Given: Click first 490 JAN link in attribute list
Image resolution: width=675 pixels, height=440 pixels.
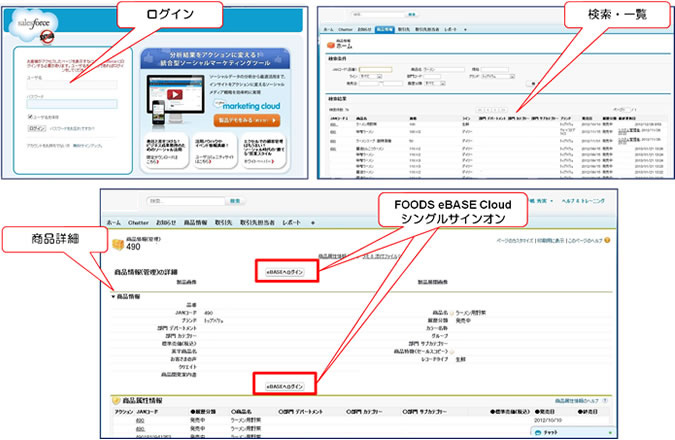Looking at the screenshot, I should [x=140, y=420].
